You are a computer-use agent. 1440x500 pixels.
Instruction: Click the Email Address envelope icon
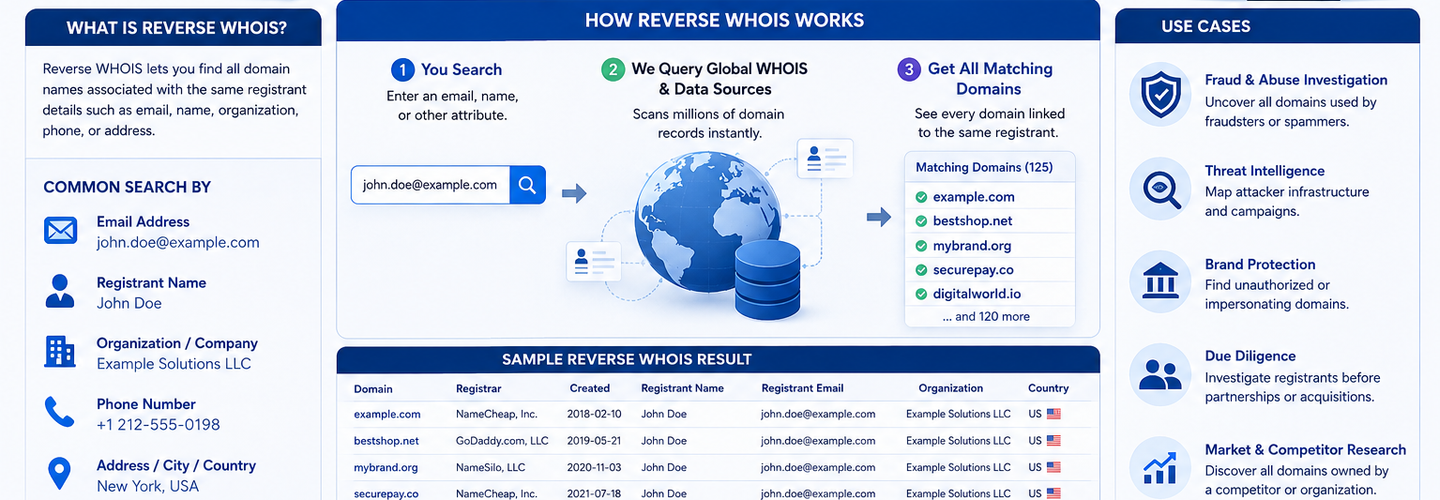[x=61, y=231]
